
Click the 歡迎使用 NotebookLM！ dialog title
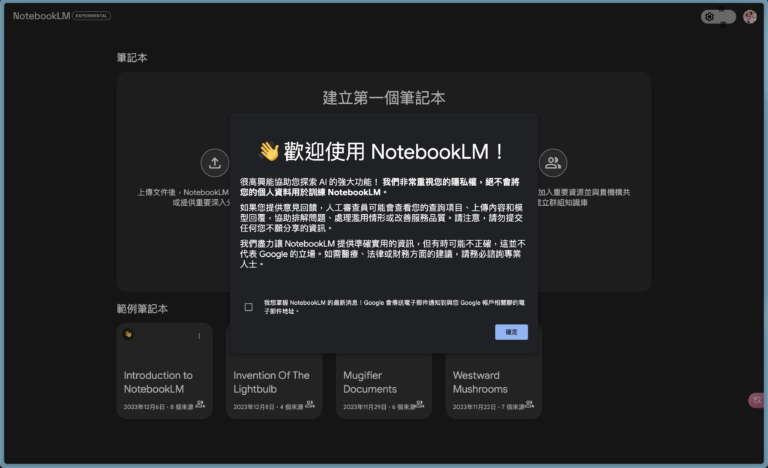pyautogui.click(x=394, y=151)
